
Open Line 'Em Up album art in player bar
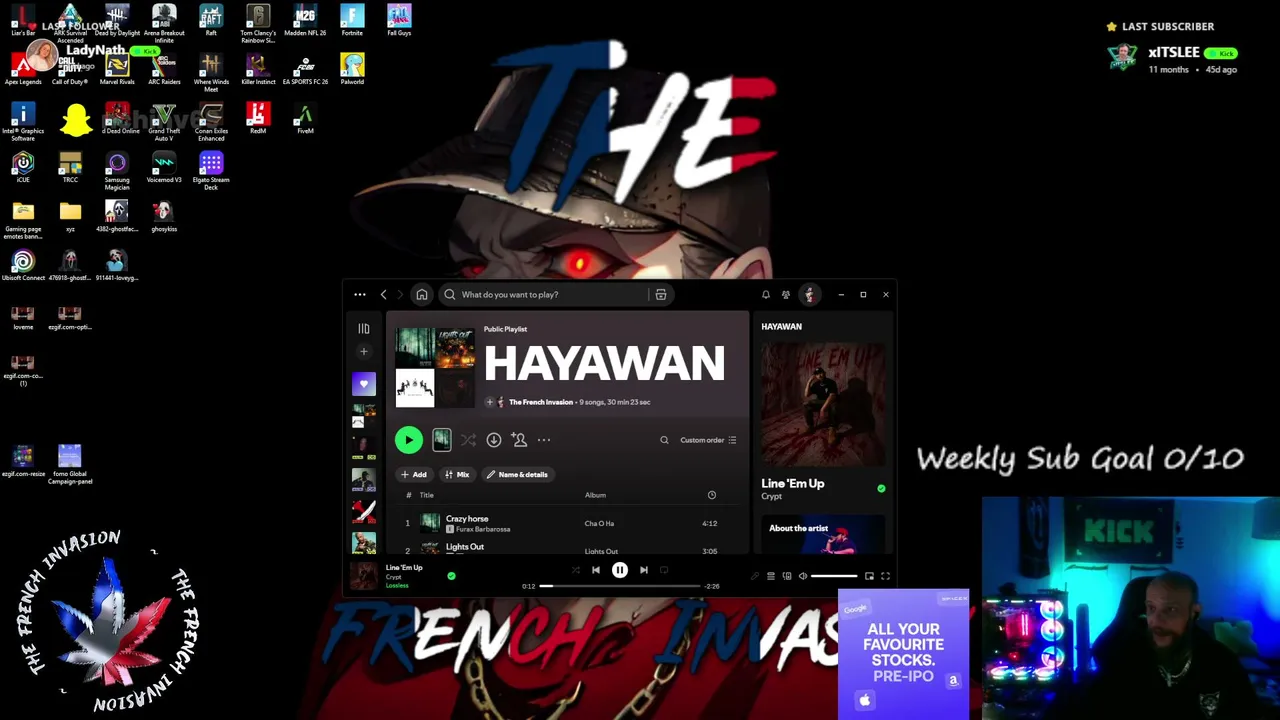coord(364,576)
